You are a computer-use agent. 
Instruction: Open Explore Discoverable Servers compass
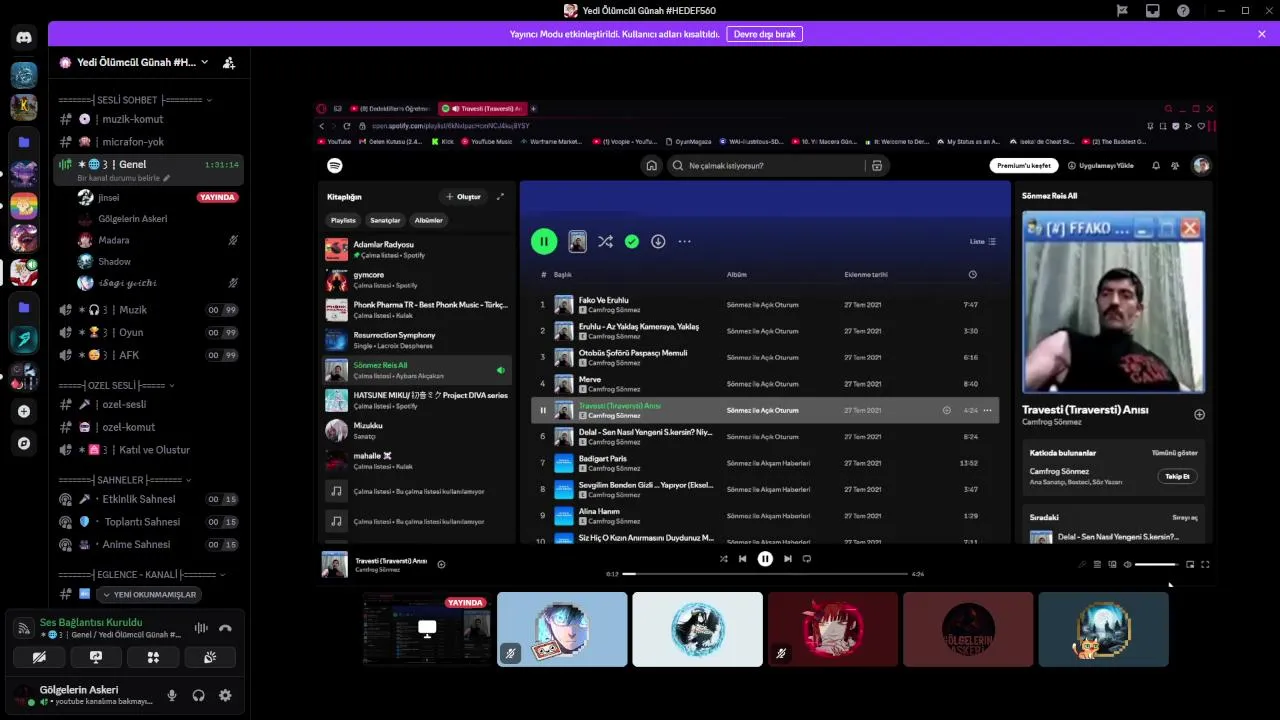pos(24,443)
